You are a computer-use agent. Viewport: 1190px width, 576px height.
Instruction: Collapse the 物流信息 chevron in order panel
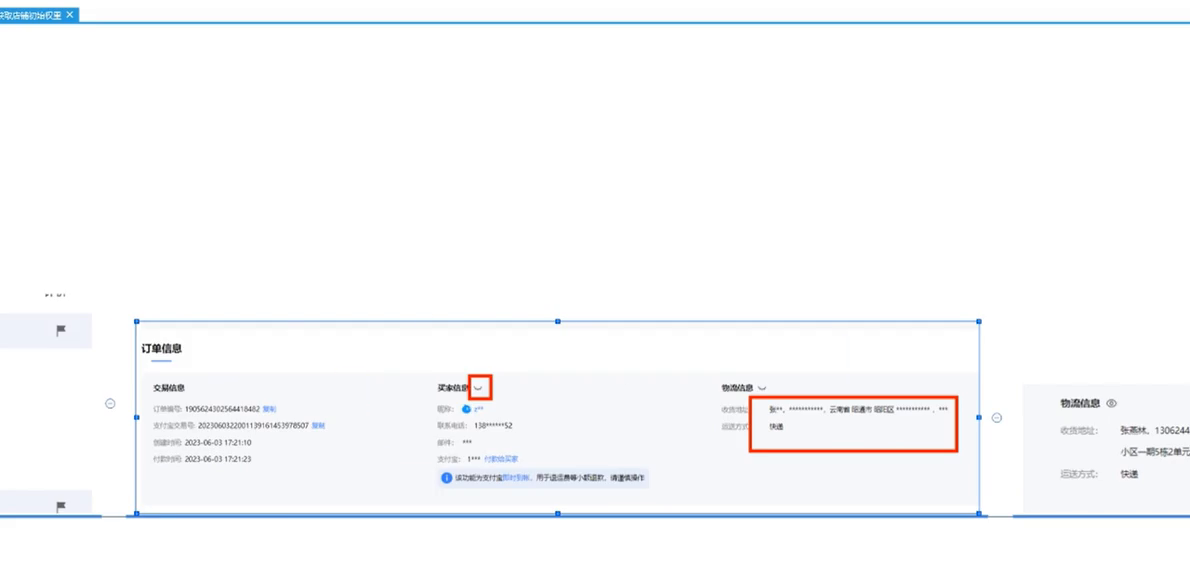[762, 389]
